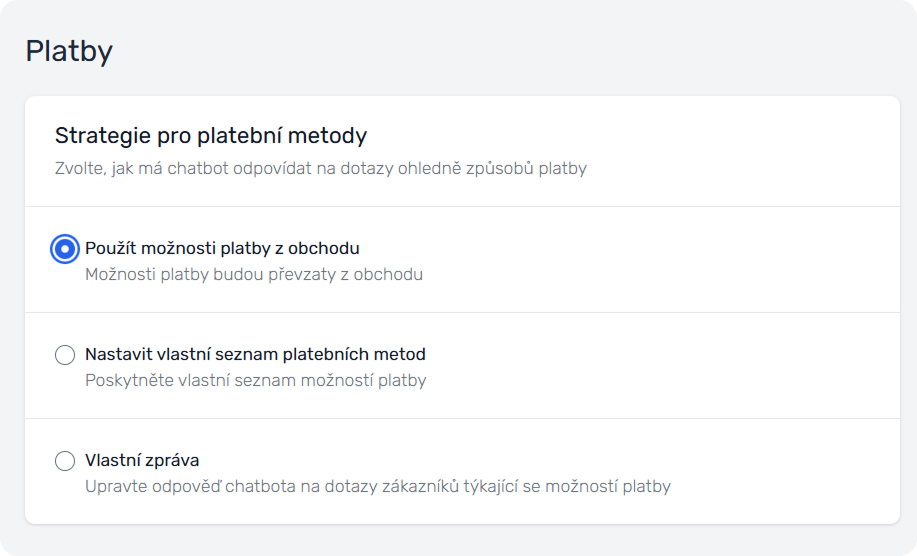
Task: Select 'Nastavit vlastní seznam platebních metod' radio button
Action: (x=65, y=355)
